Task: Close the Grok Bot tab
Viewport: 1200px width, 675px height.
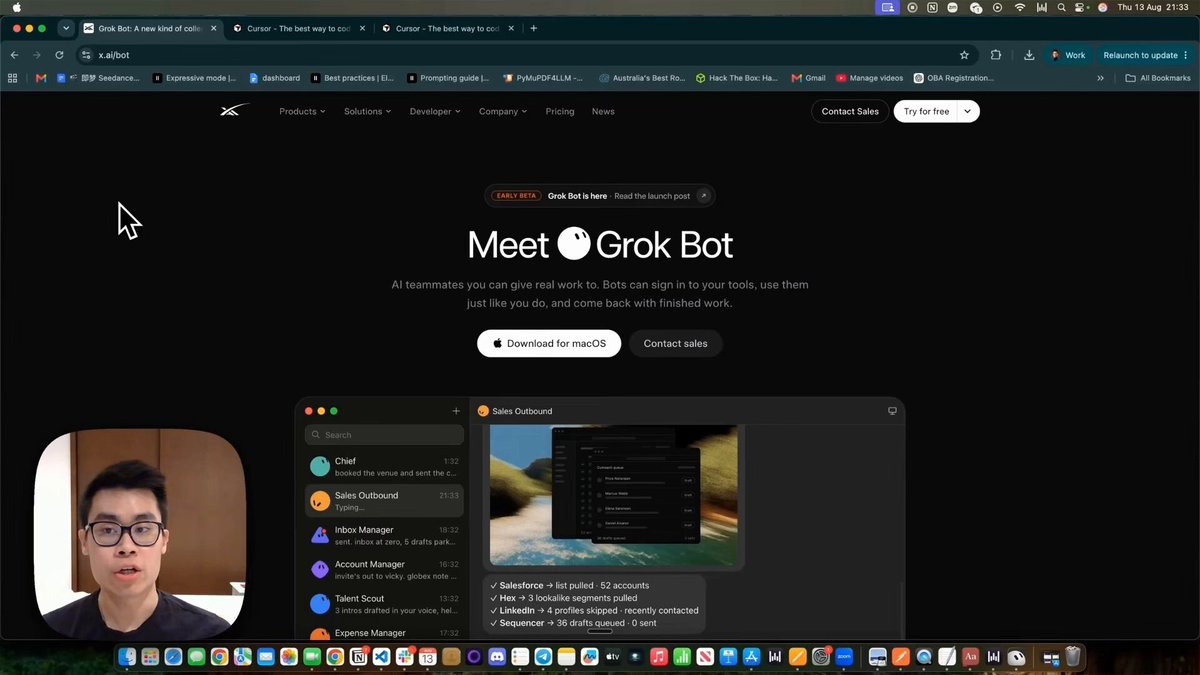Action: coord(213,28)
